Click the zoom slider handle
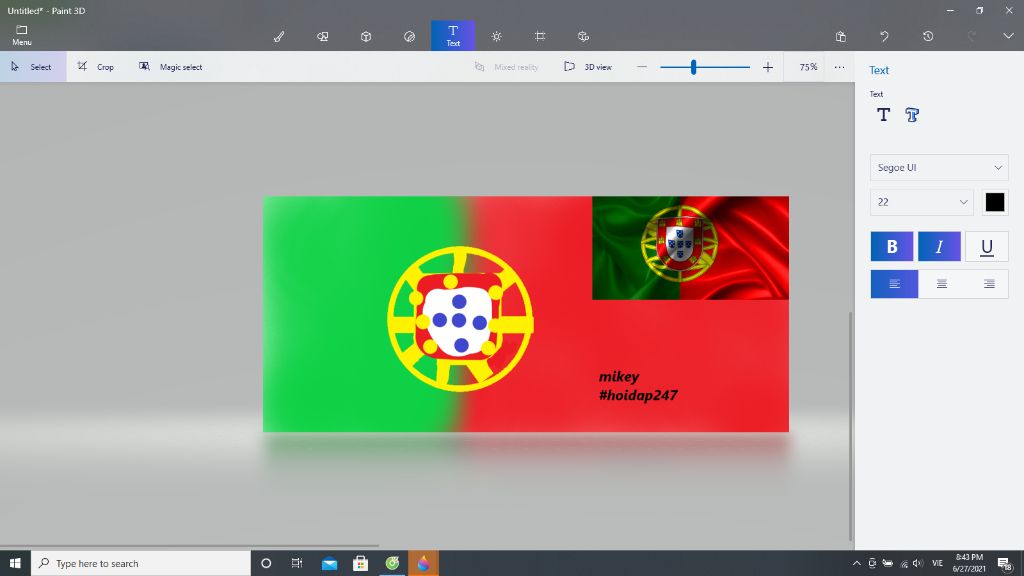 [694, 67]
